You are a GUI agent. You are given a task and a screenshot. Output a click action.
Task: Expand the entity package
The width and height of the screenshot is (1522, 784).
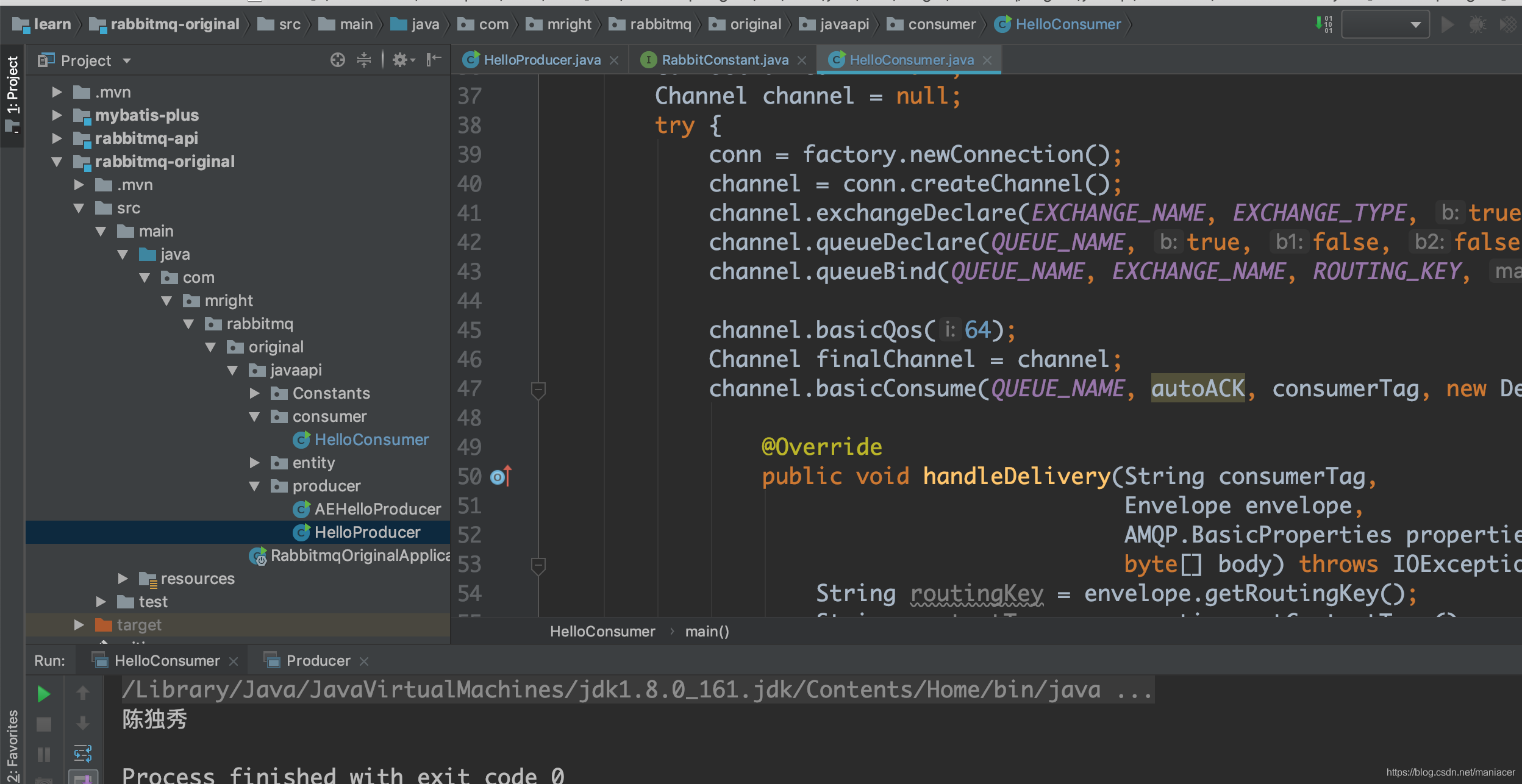point(255,463)
